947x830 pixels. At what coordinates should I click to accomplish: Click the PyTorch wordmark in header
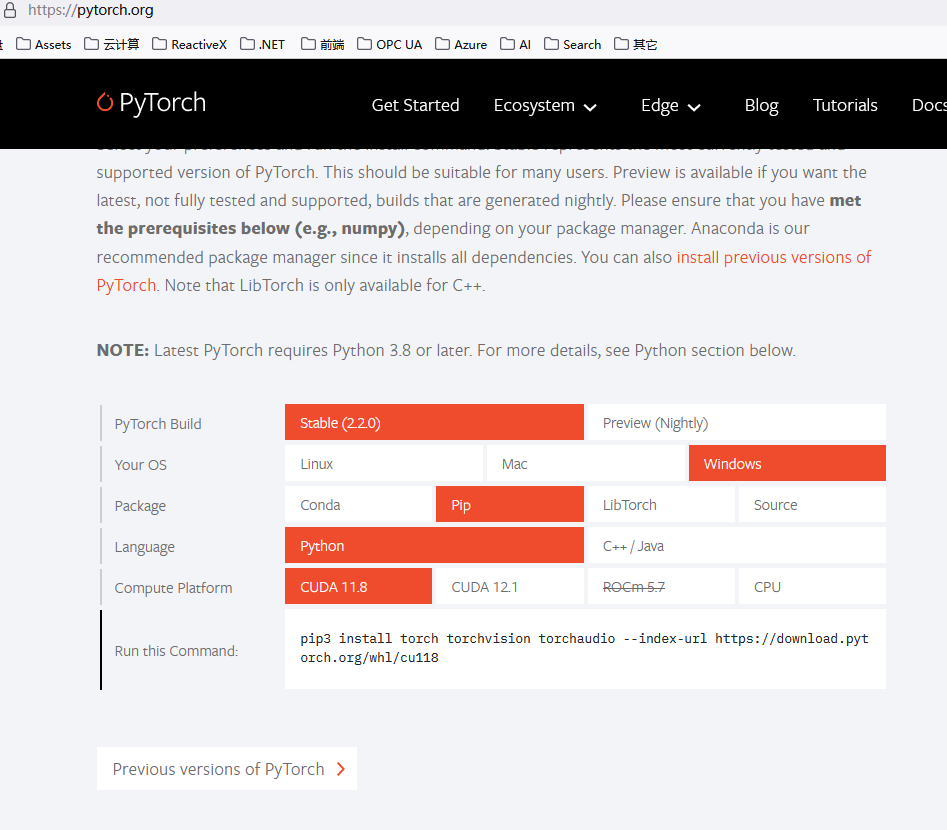click(x=162, y=103)
